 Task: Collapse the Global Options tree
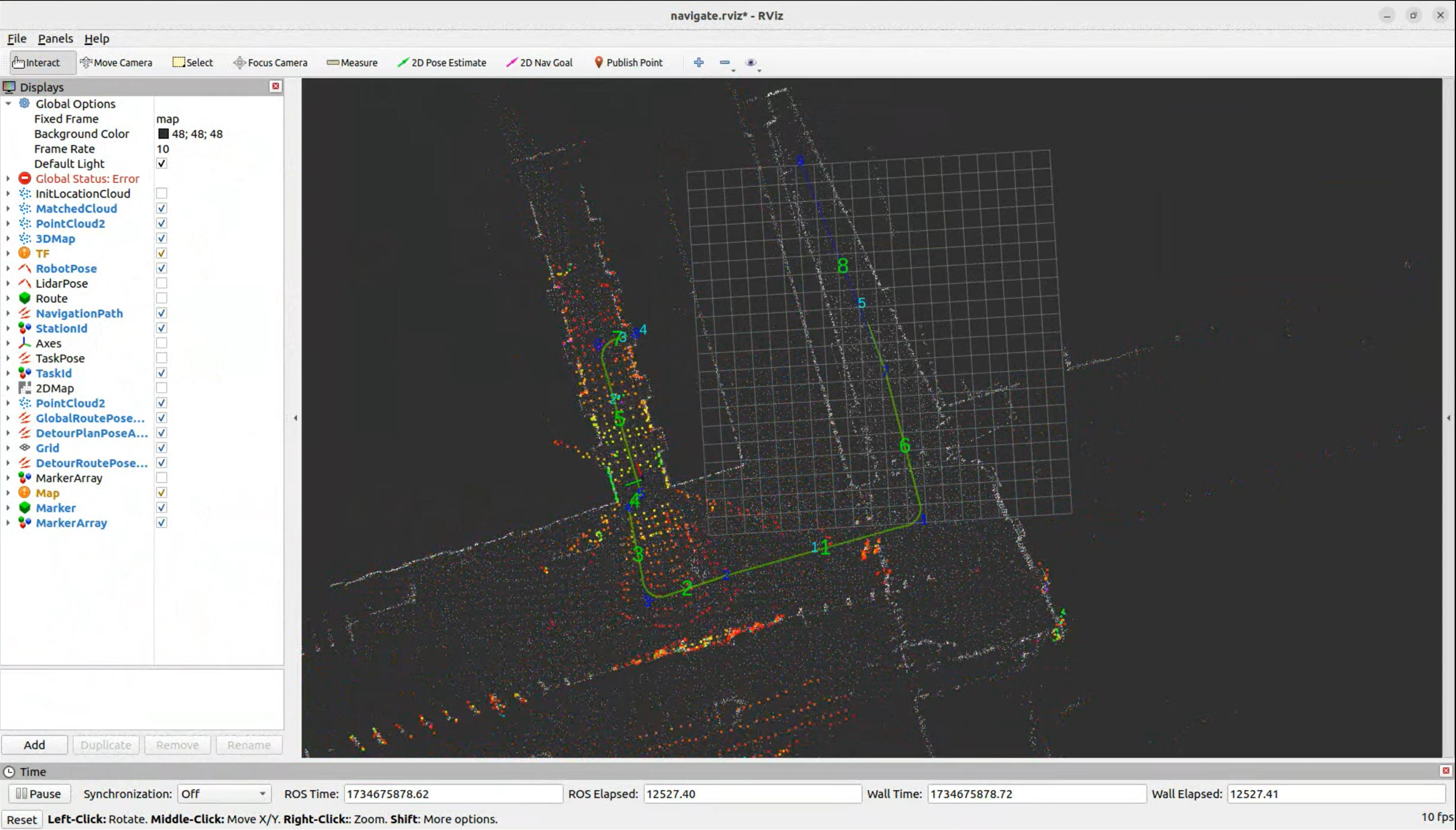tap(8, 104)
